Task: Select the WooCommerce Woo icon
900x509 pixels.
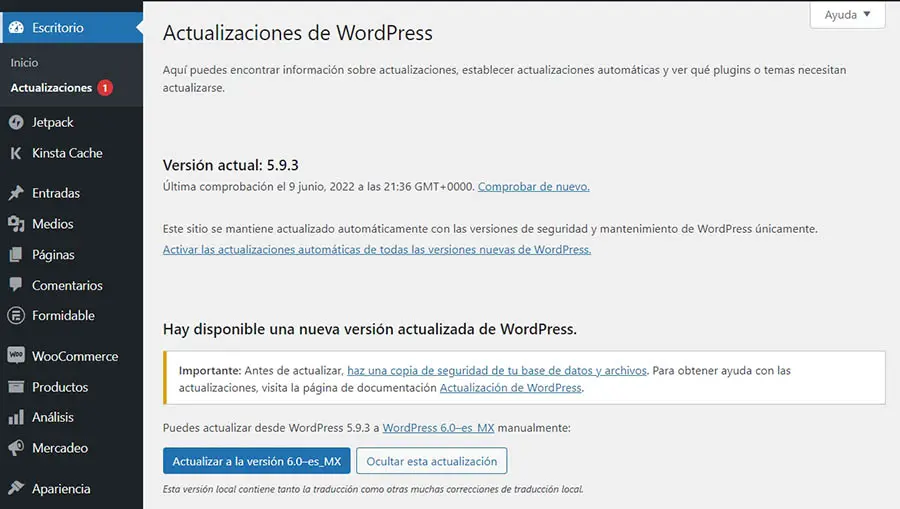Action: [x=16, y=356]
